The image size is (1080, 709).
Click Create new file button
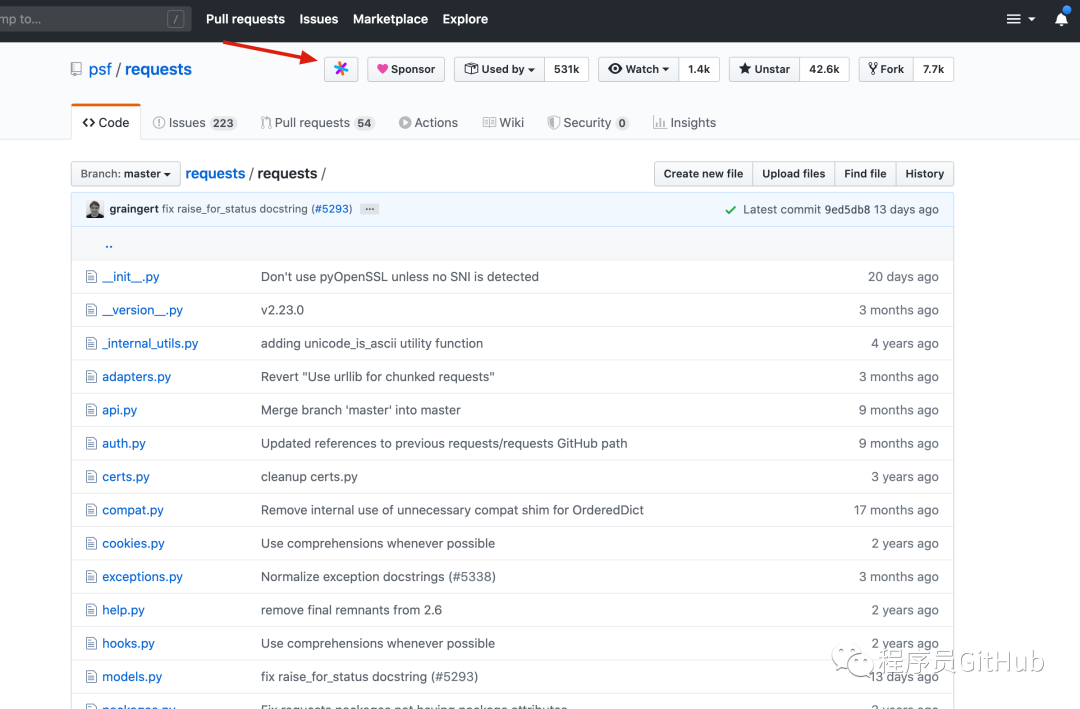coord(703,174)
